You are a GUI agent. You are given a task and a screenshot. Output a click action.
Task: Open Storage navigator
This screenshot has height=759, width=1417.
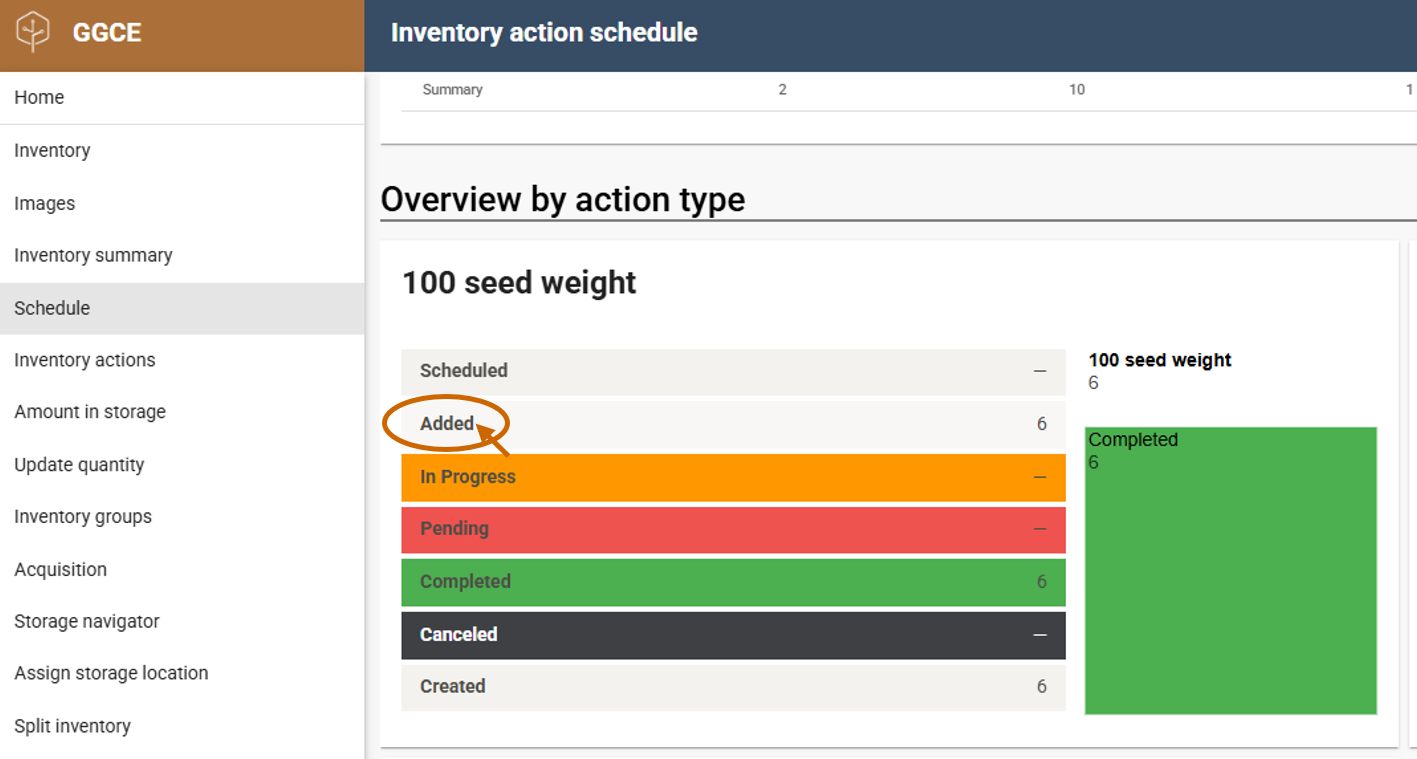(87, 621)
